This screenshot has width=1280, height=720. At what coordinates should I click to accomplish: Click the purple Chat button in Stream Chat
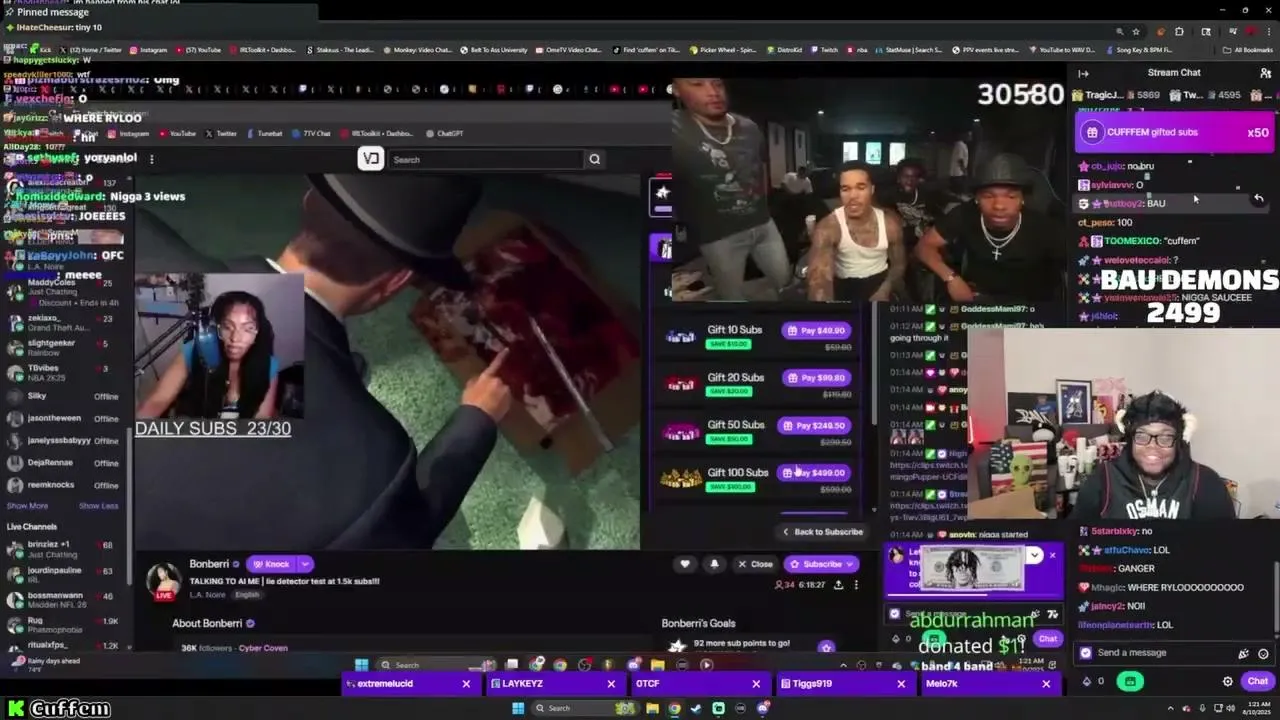[1257, 681]
